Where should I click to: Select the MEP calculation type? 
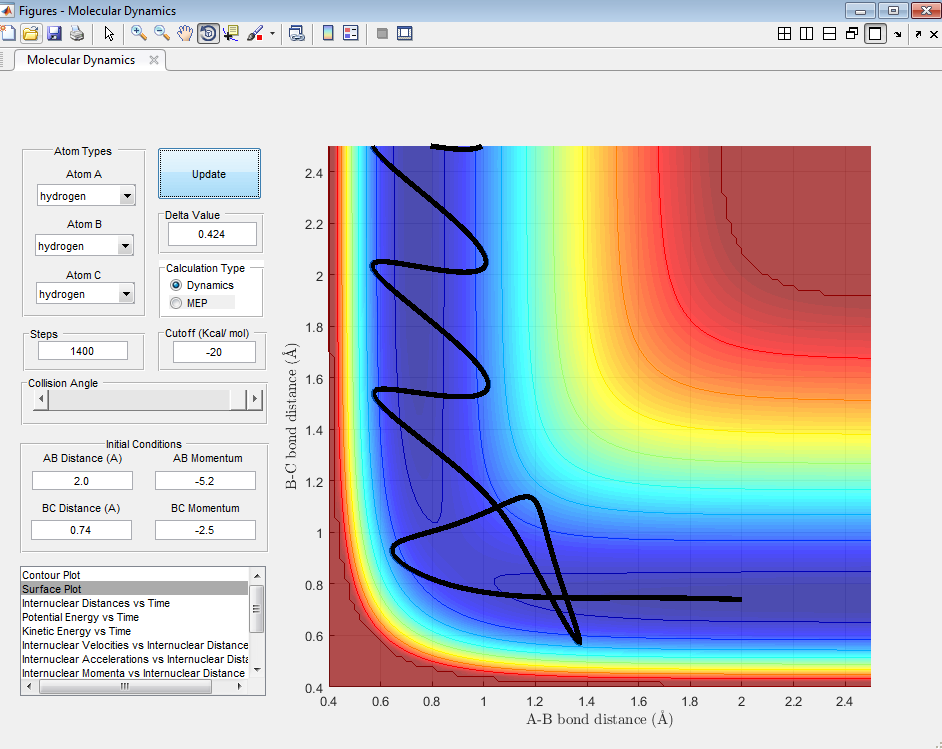pyautogui.click(x=177, y=302)
